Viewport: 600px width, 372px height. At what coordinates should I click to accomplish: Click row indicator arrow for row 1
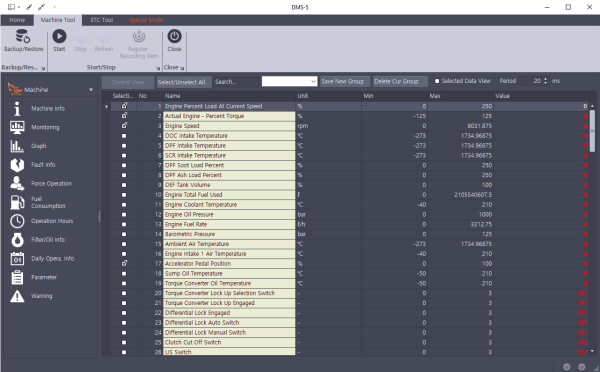coord(106,106)
